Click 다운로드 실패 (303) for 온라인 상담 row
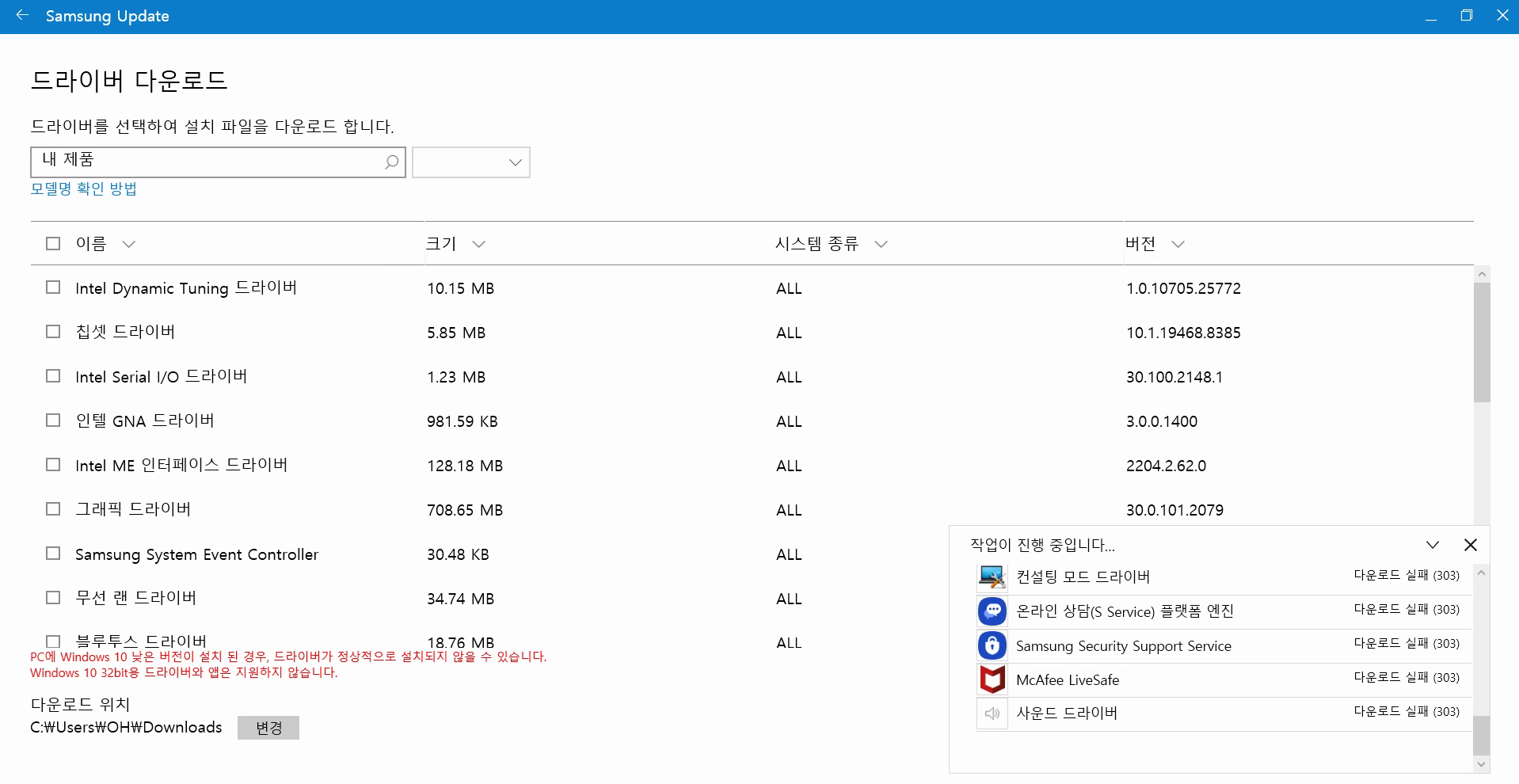 pyautogui.click(x=1407, y=609)
